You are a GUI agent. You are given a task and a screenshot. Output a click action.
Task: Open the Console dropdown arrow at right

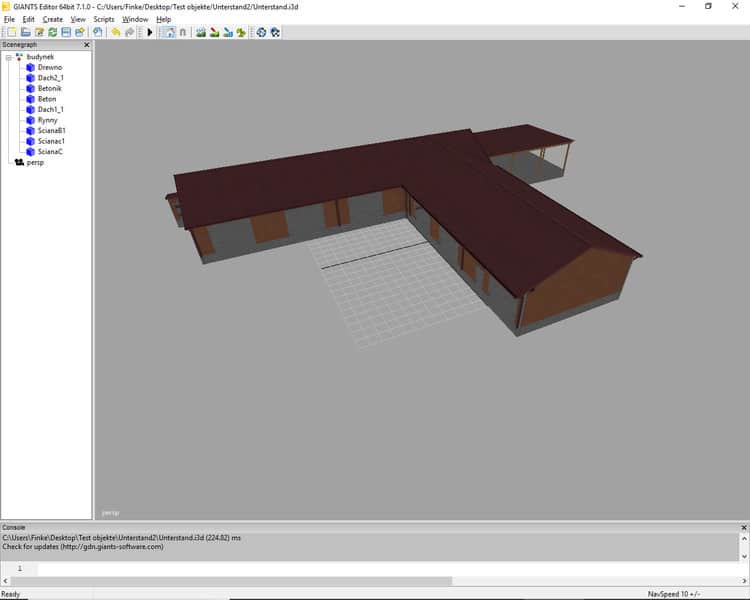[743, 555]
